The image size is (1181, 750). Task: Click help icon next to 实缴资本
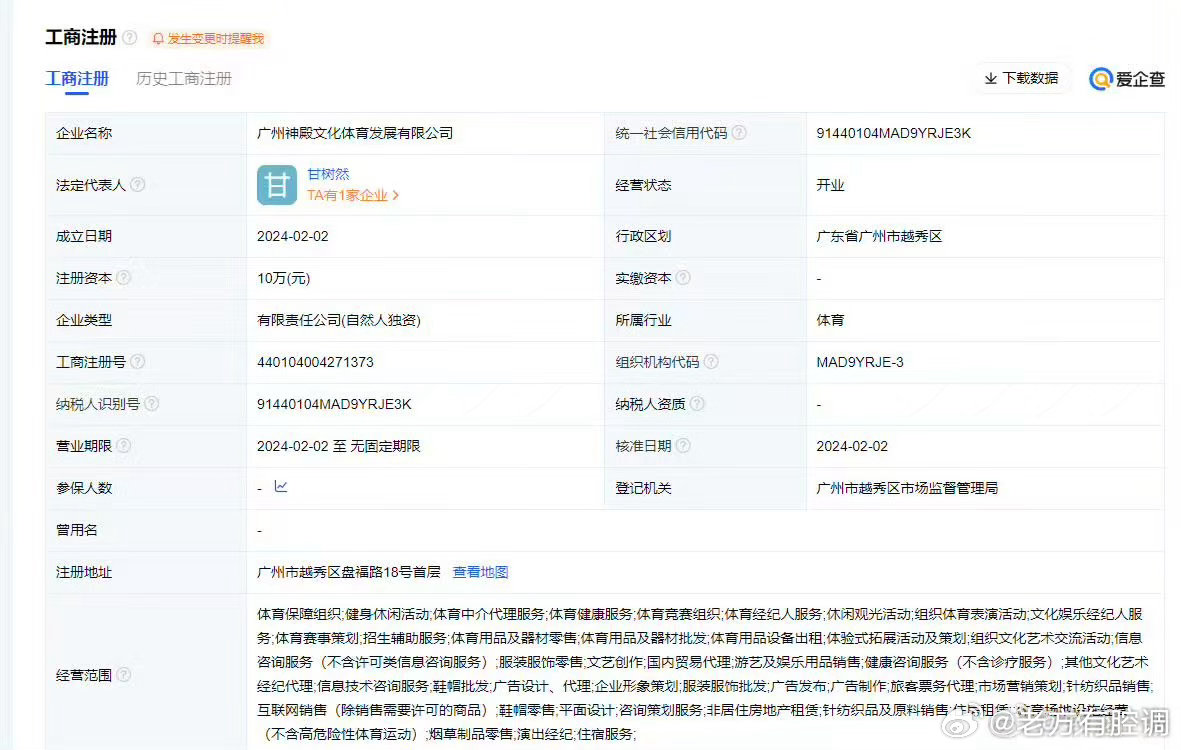pos(682,278)
